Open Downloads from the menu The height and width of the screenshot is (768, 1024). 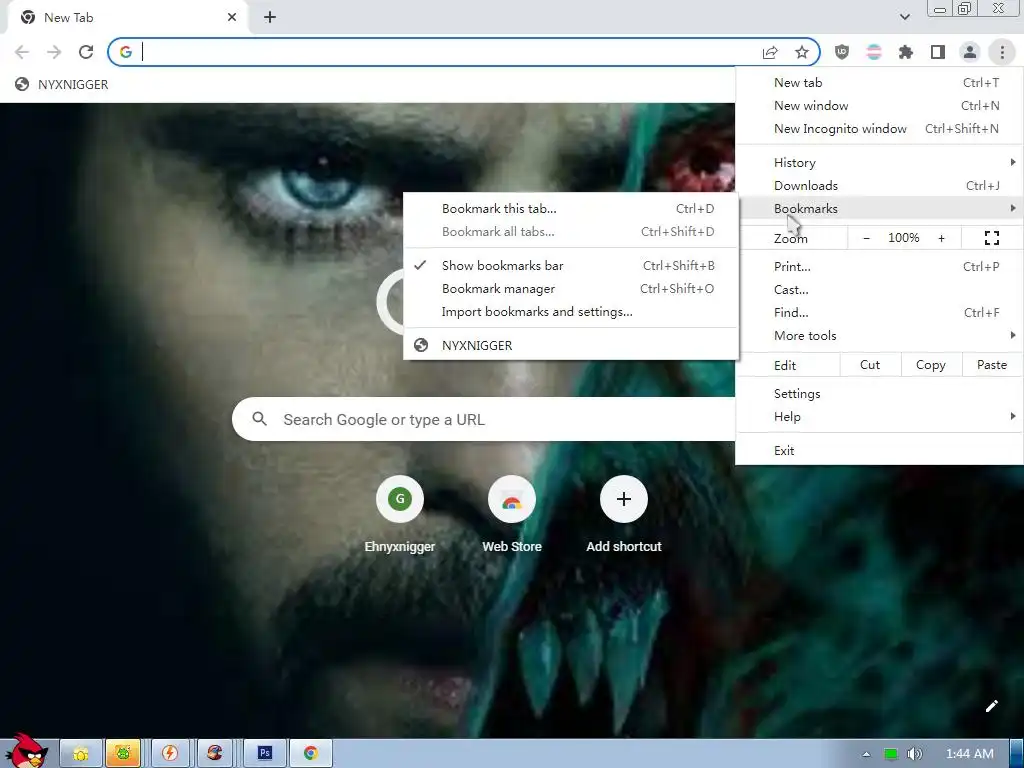pyautogui.click(x=879, y=185)
